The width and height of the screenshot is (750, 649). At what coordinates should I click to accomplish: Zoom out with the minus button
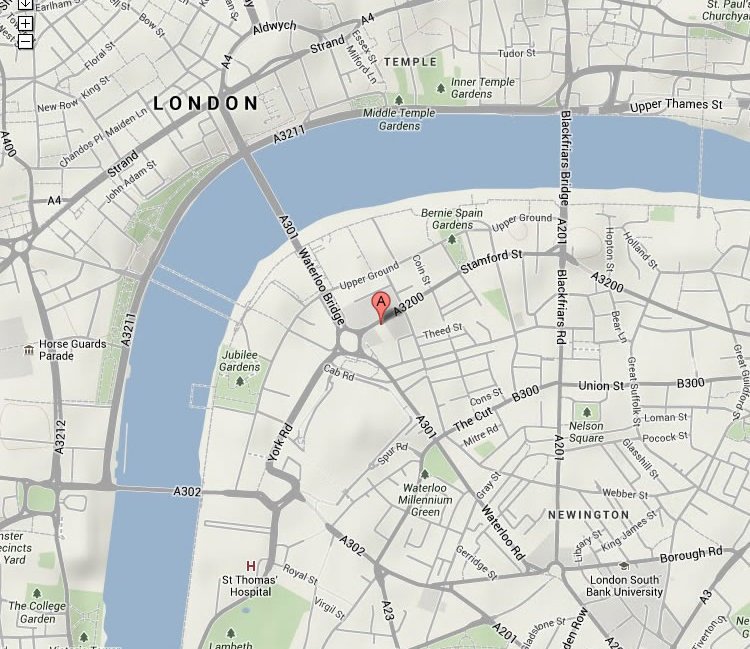tap(25, 41)
